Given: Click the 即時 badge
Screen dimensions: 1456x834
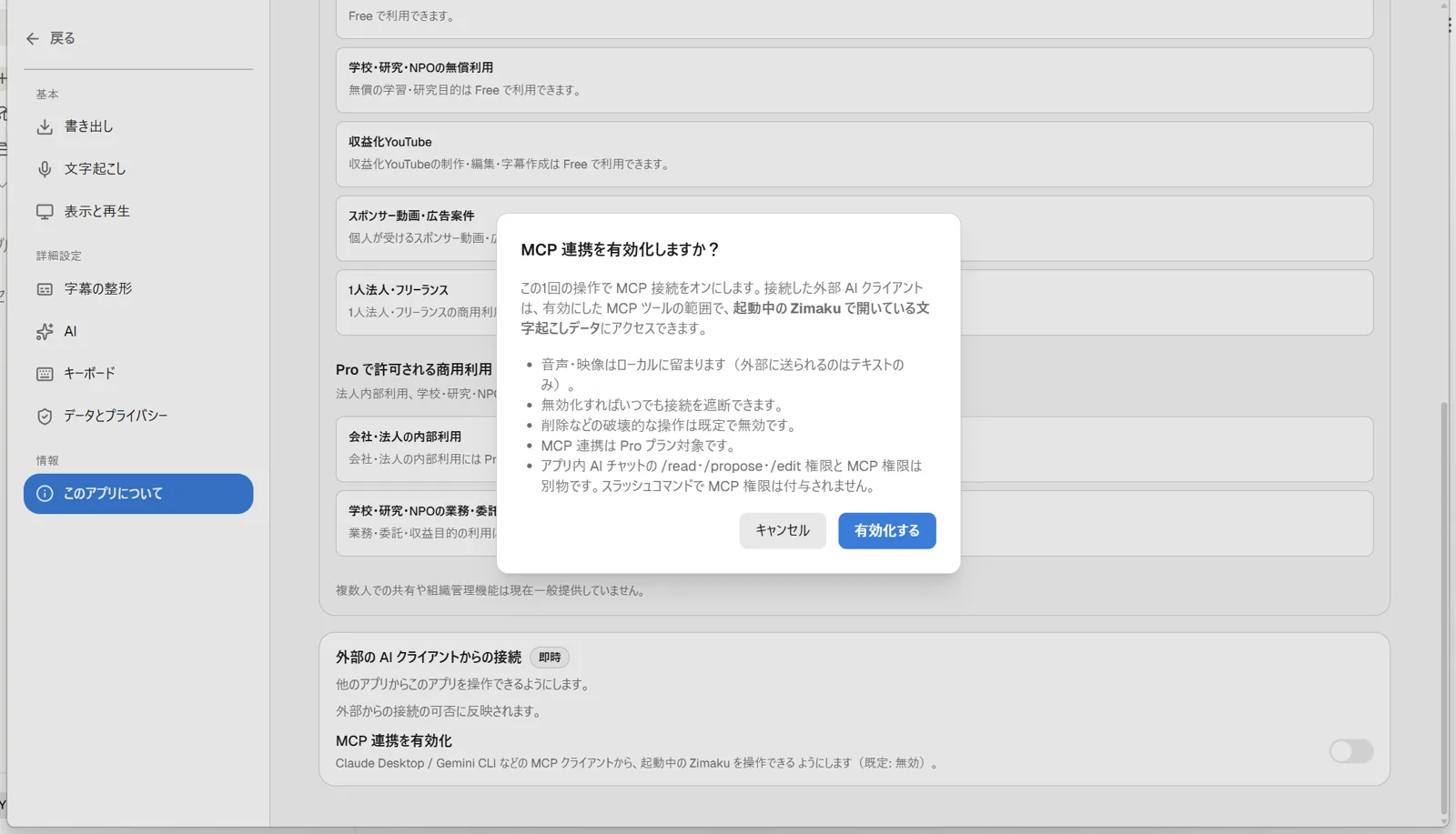Looking at the screenshot, I should click(550, 658).
